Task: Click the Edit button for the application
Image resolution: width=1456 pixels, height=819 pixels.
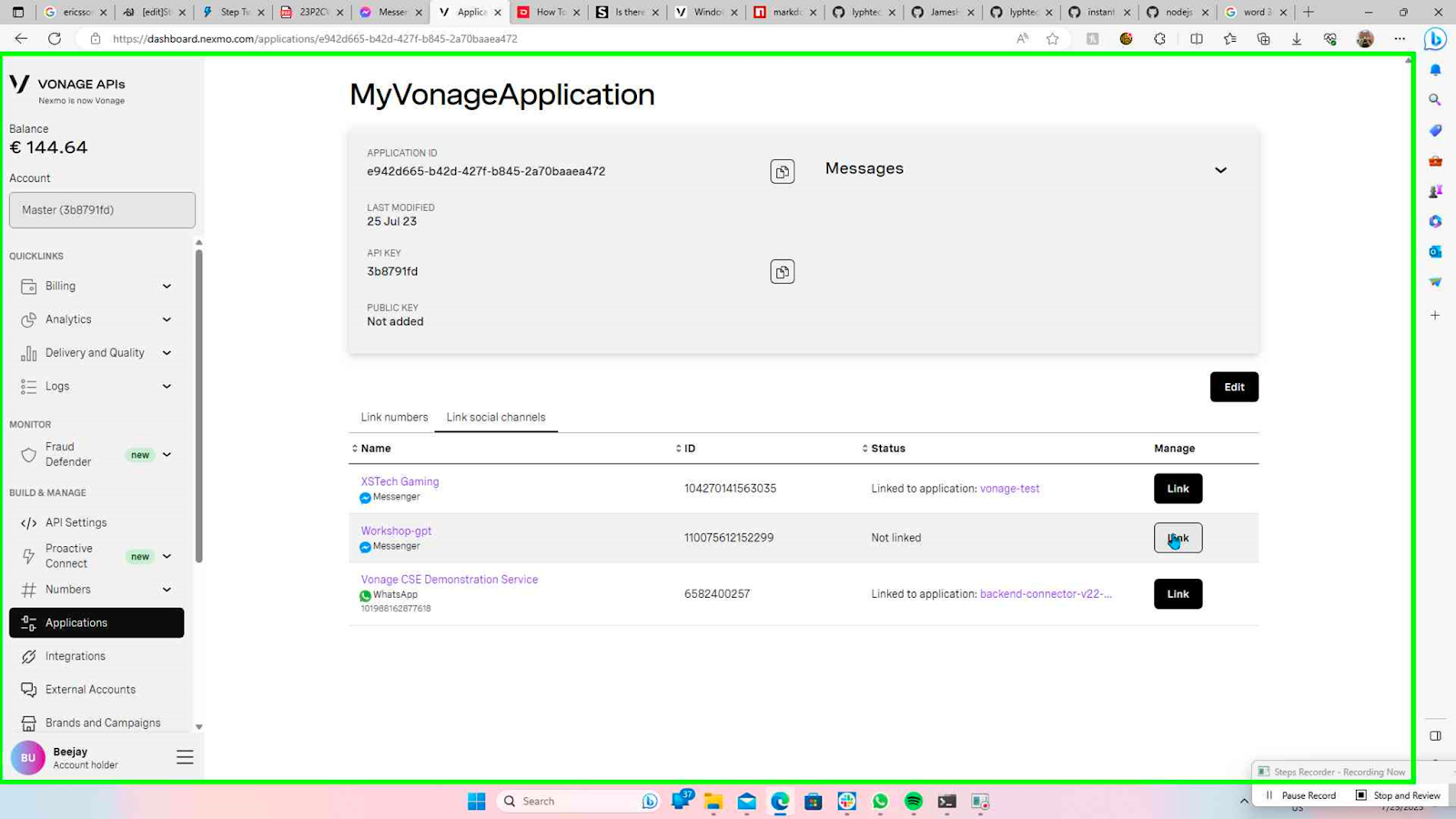Action: (1234, 386)
